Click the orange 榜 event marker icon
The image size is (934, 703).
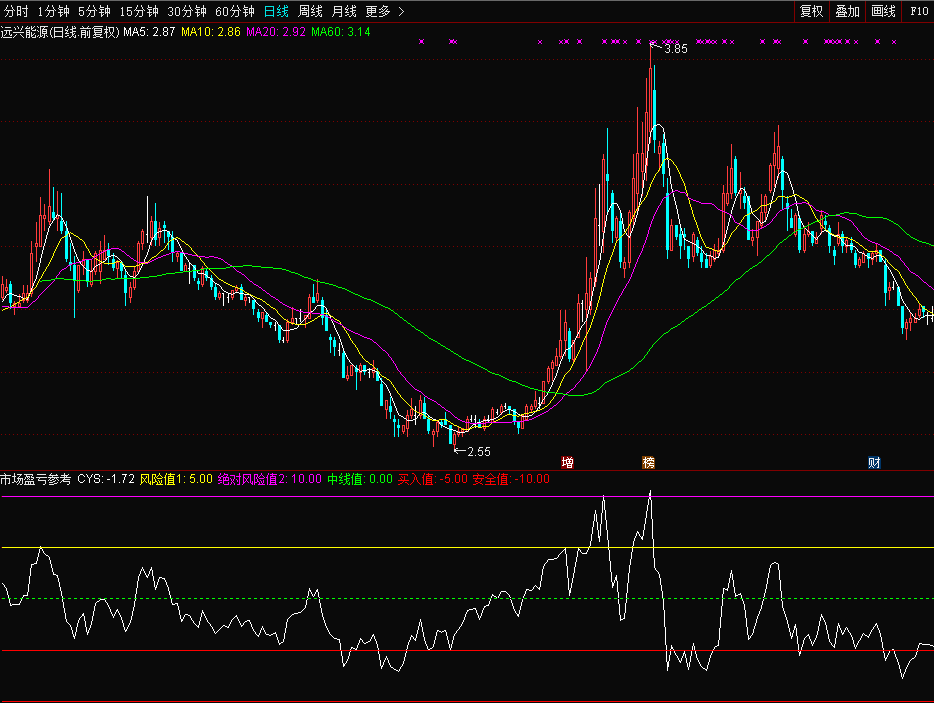pyautogui.click(x=649, y=462)
